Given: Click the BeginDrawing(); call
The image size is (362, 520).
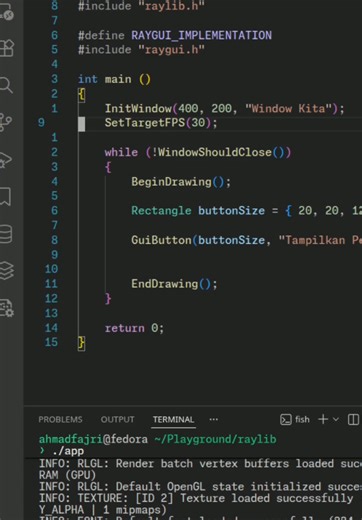Looking at the screenshot, I should point(181,182).
